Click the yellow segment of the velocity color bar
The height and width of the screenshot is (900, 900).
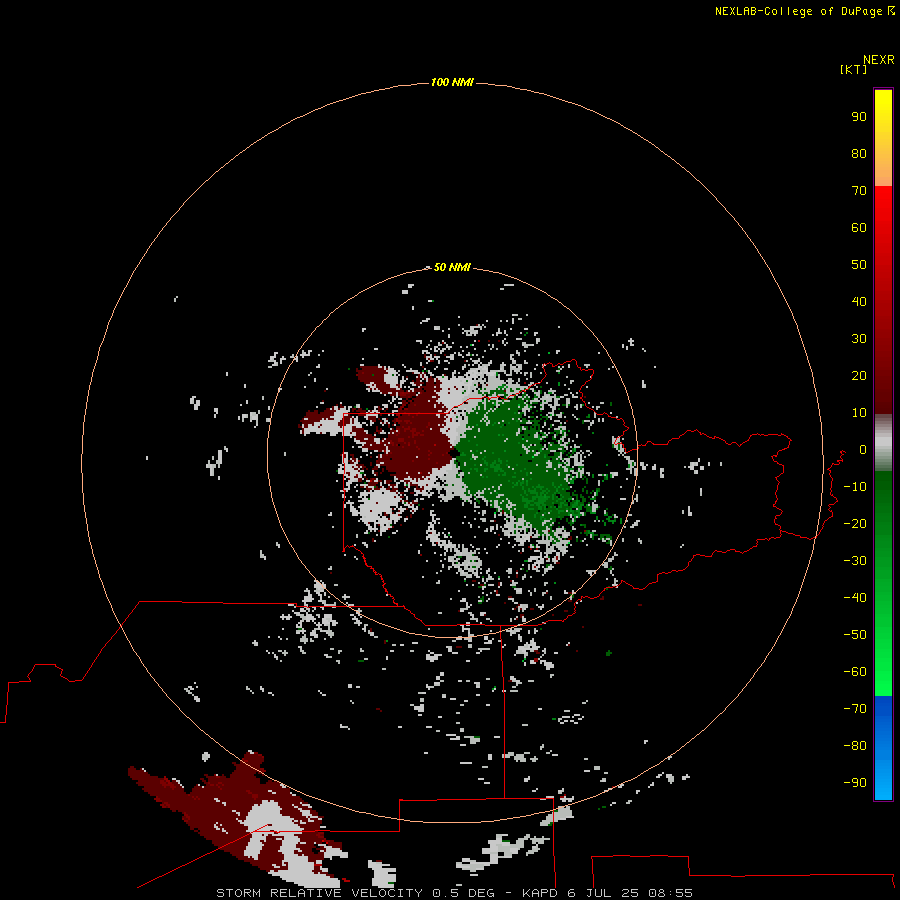coord(883,138)
